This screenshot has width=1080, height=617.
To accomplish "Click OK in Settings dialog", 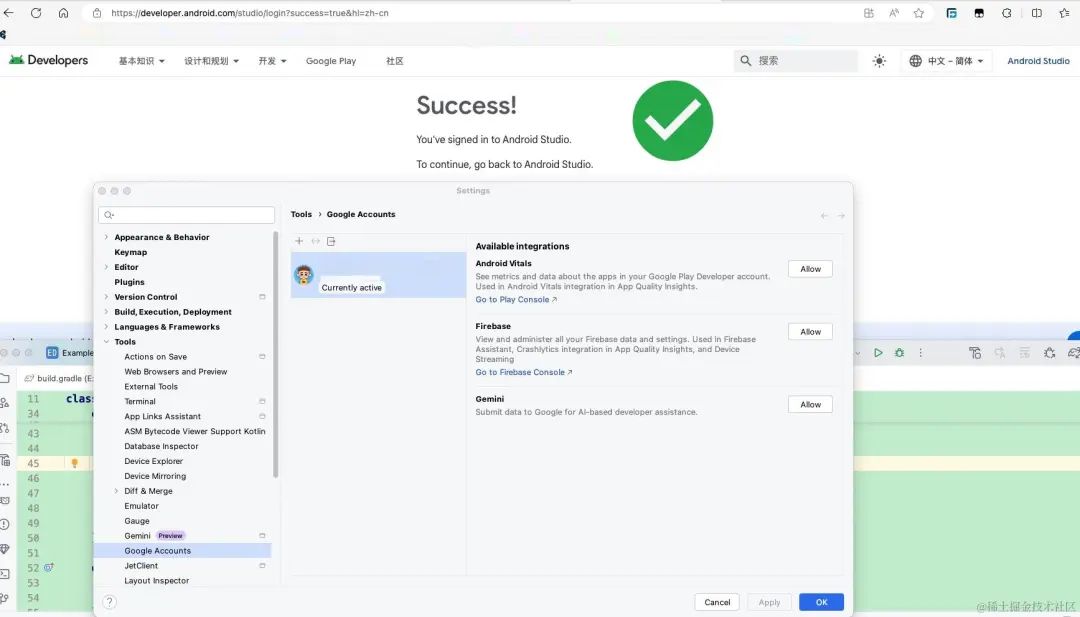I will tap(821, 602).
